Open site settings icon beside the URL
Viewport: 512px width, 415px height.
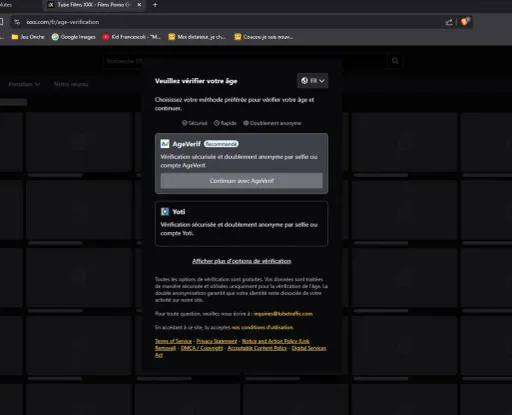click(x=17, y=22)
